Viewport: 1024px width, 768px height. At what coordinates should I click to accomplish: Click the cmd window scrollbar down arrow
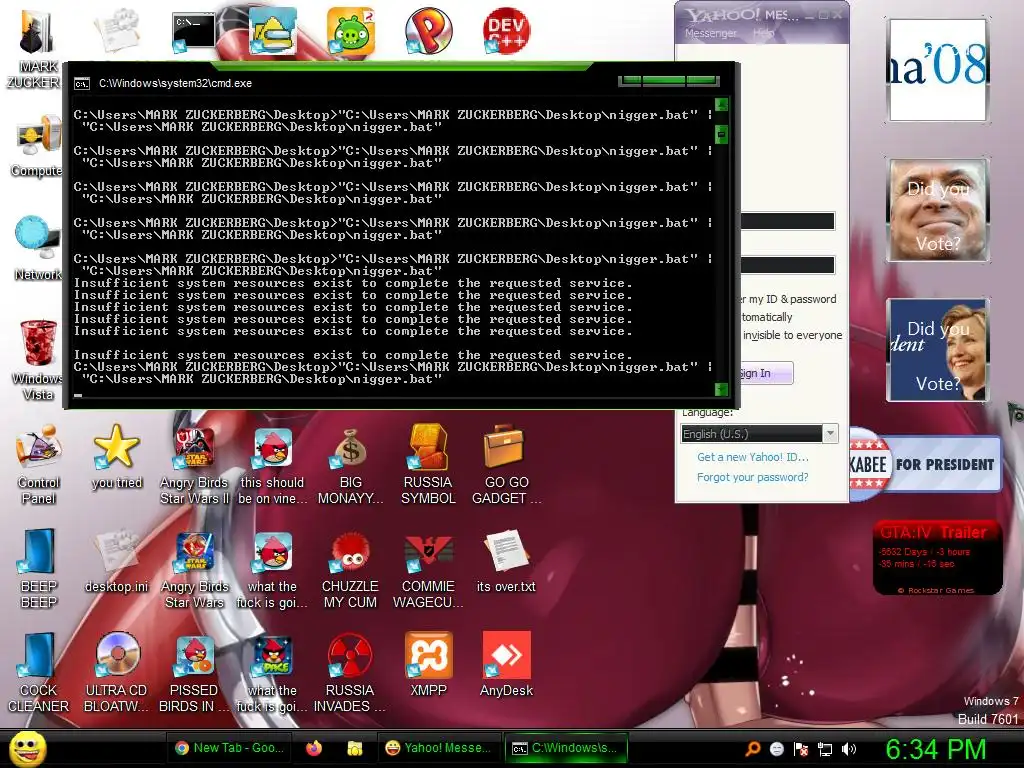pyautogui.click(x=722, y=389)
